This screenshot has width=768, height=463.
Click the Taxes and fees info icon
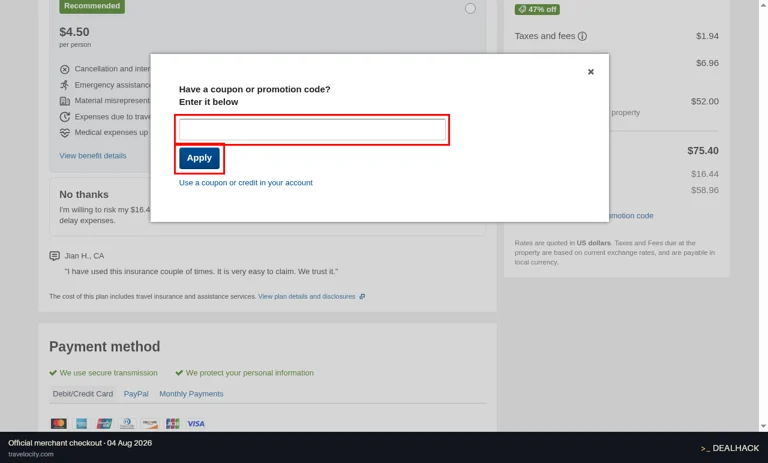pos(582,36)
